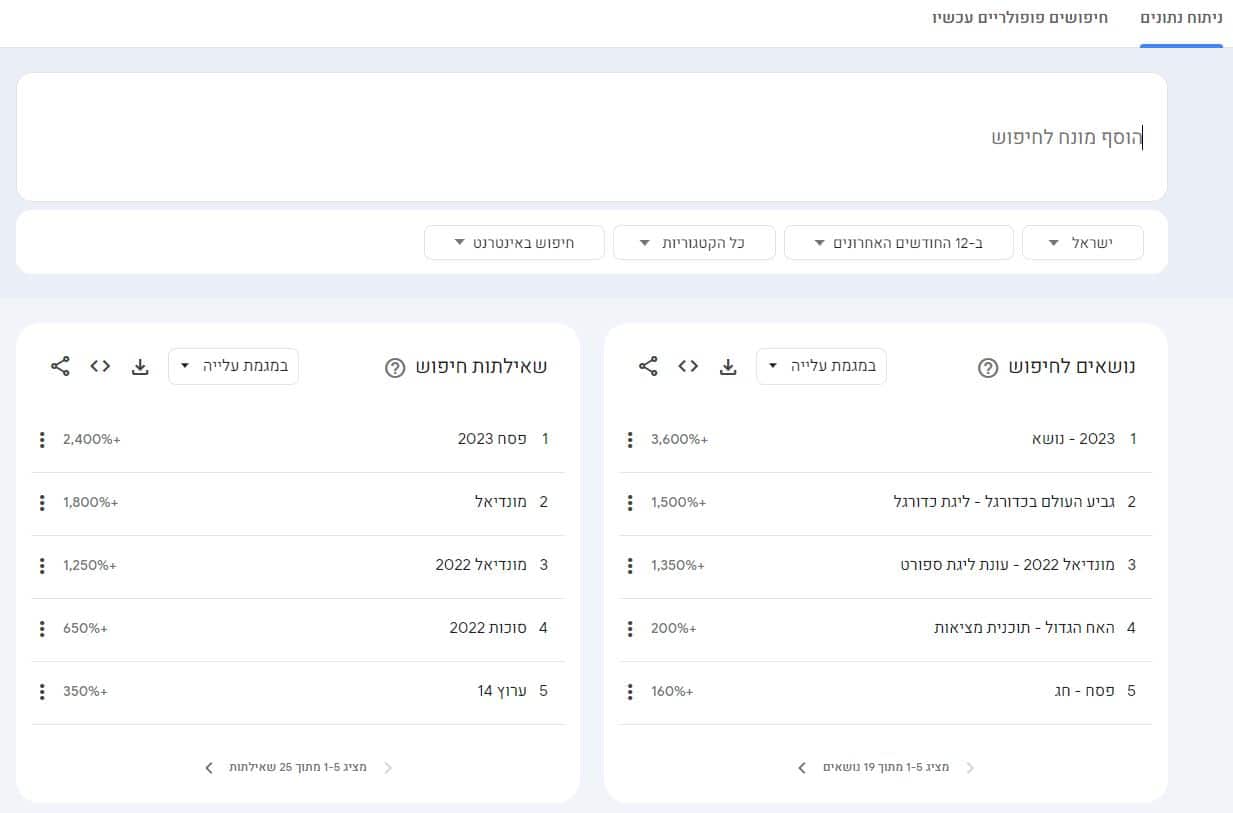Share the search topics card
The height and width of the screenshot is (813, 1233).
(x=648, y=366)
